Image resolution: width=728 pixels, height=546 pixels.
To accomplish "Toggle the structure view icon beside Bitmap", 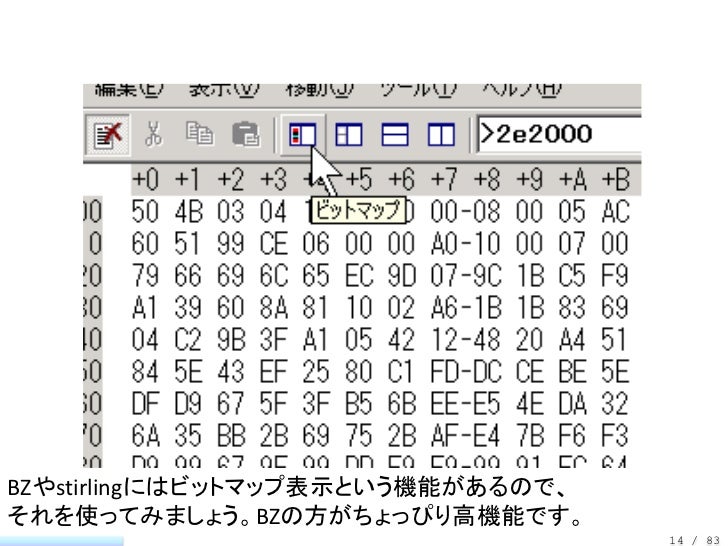I will [349, 135].
